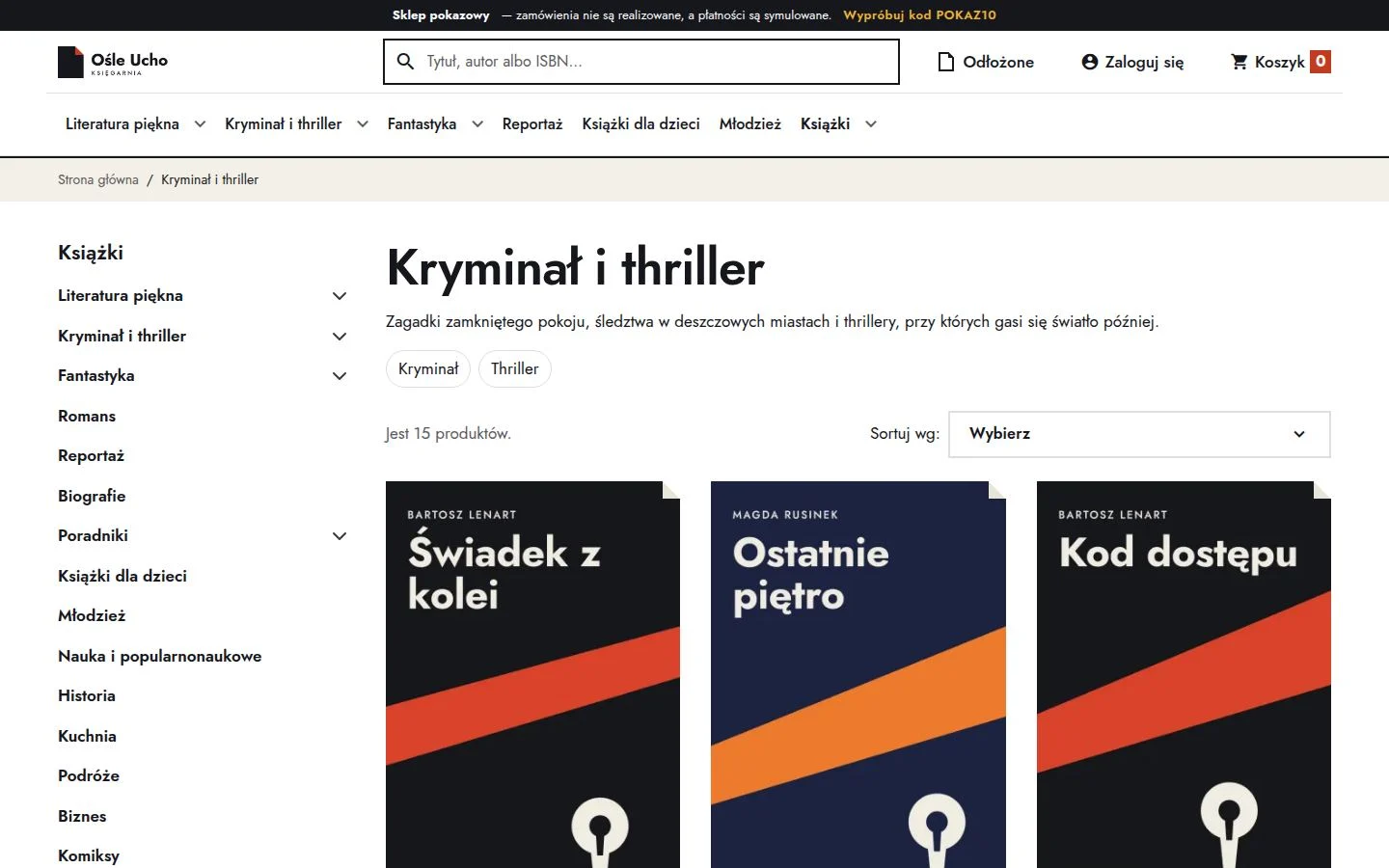This screenshot has width=1389, height=868.
Task: Open Książki dla dzieci in the sidebar
Action: pos(123,577)
